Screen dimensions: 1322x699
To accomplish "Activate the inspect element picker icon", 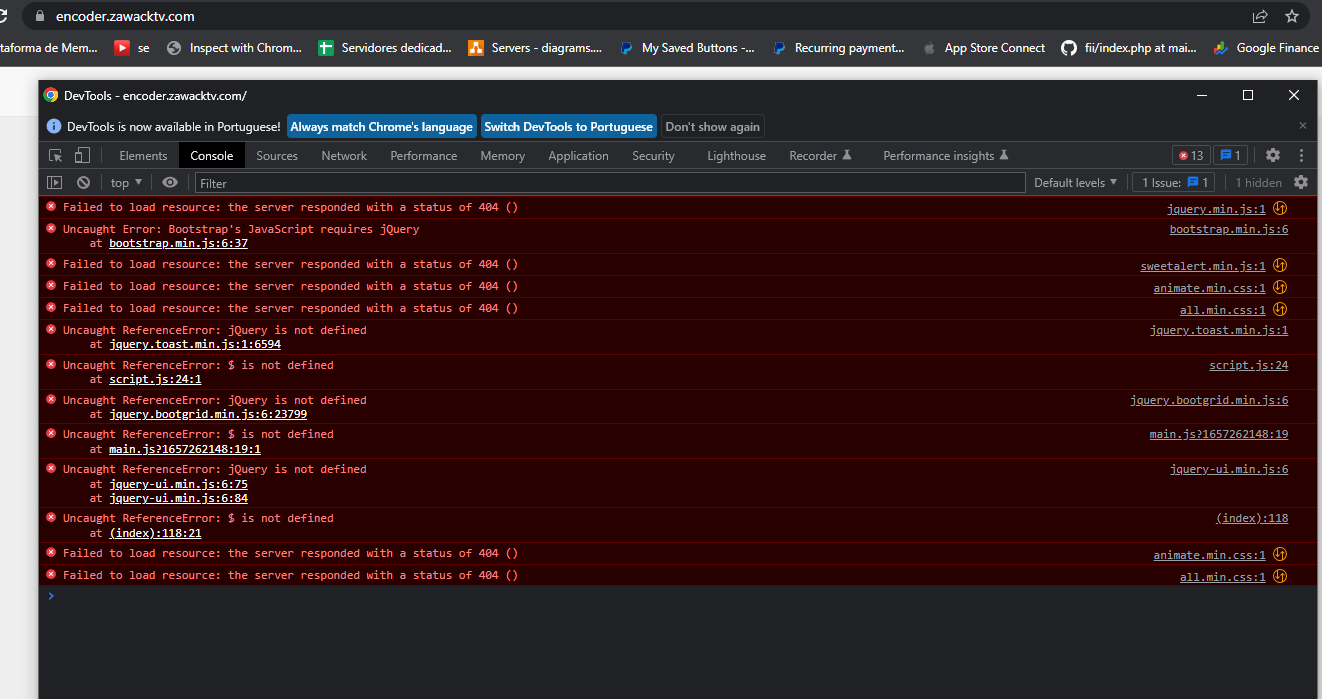I will pyautogui.click(x=56, y=155).
